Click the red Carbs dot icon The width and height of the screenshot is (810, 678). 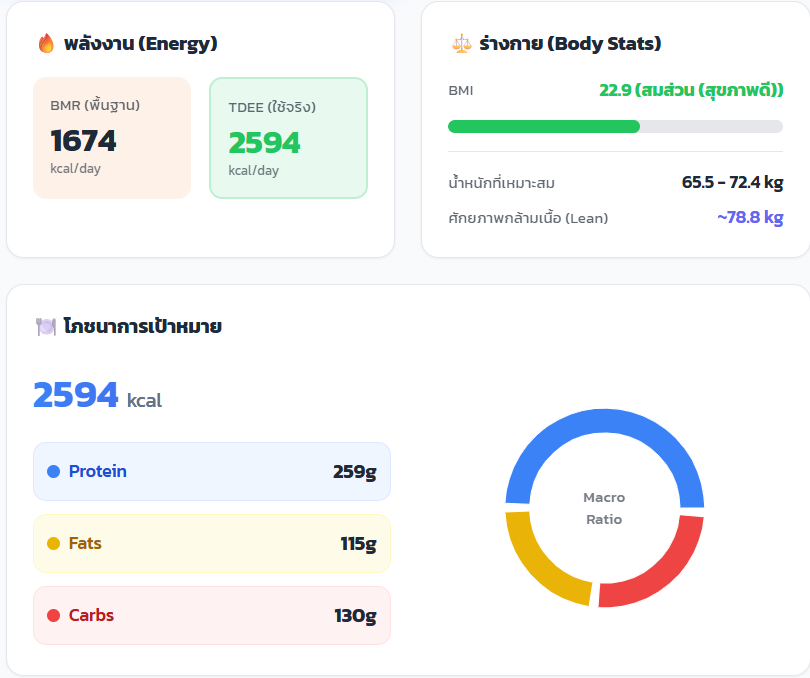[54, 616]
